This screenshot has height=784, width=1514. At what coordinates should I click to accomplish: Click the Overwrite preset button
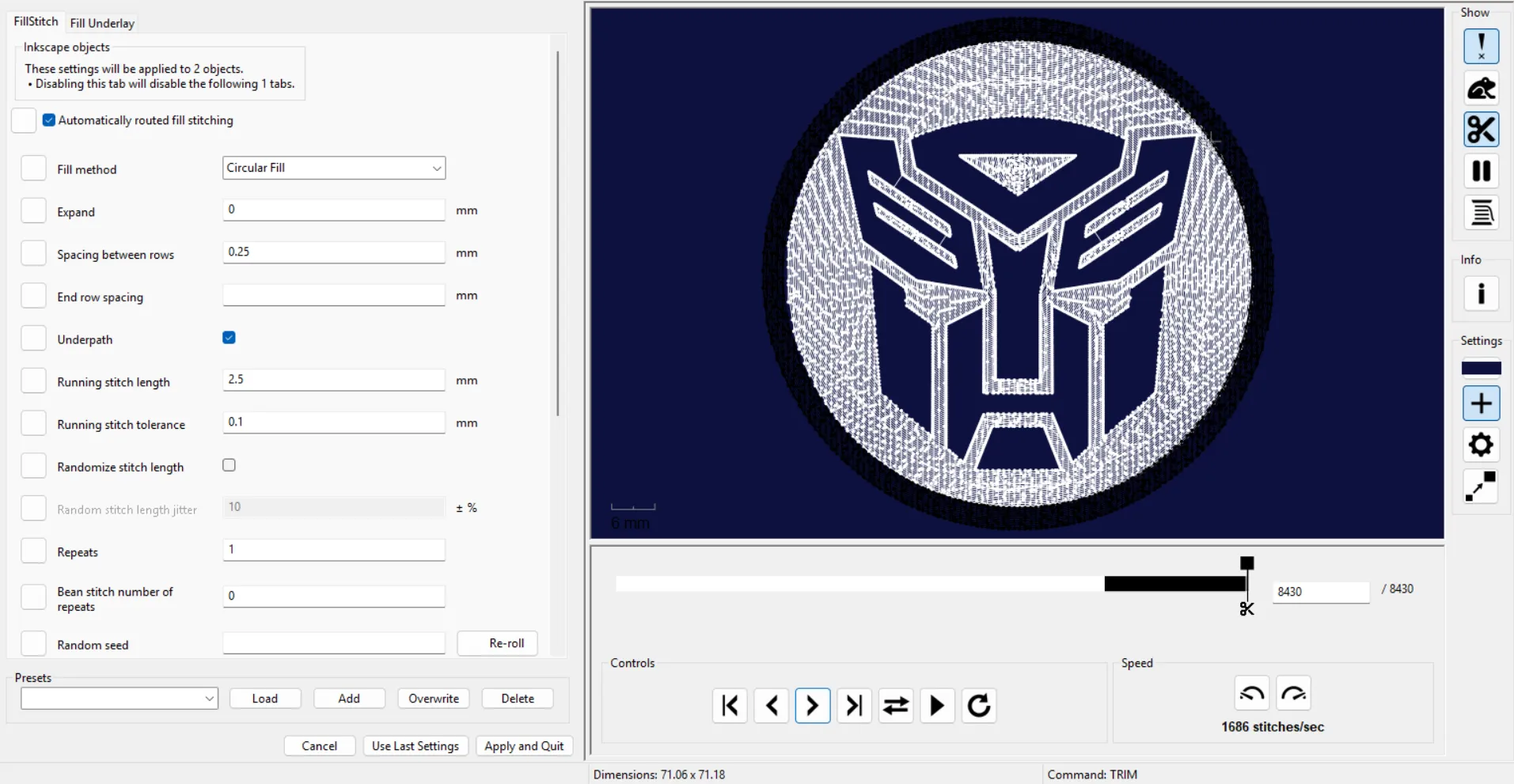[x=434, y=699]
